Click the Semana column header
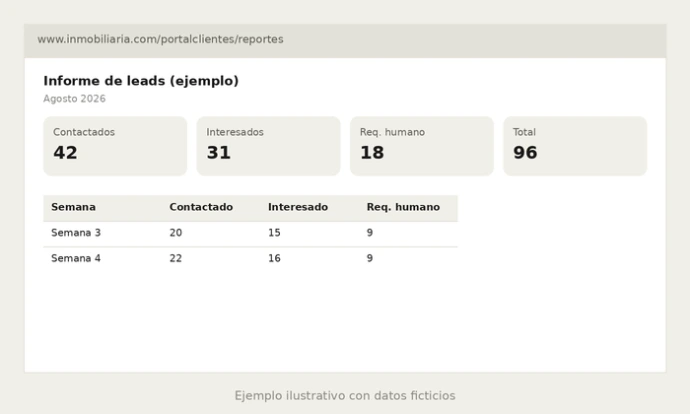The image size is (690, 414). 73,207
